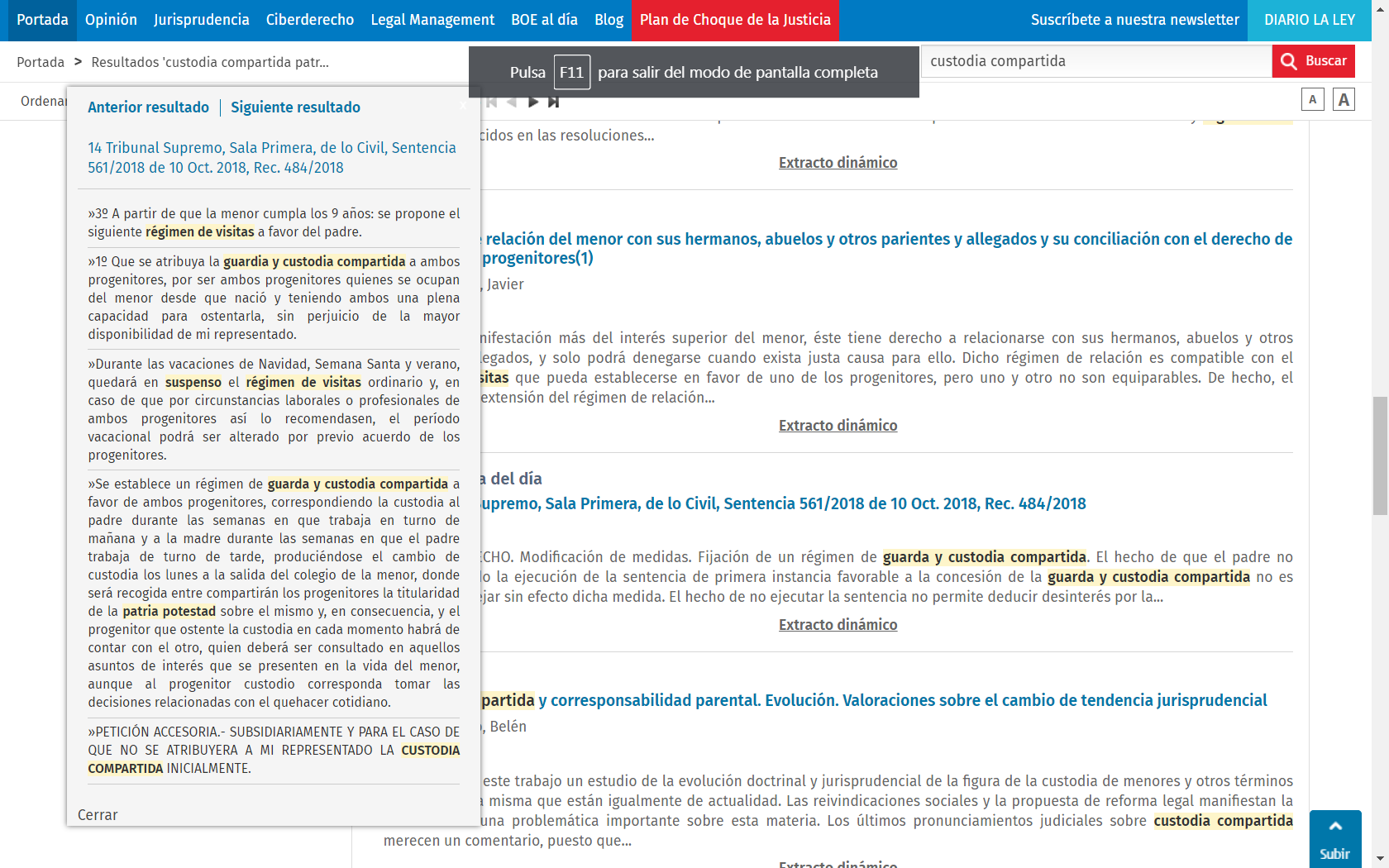Click the page vertical scrollbar thumb

click(x=1380, y=455)
